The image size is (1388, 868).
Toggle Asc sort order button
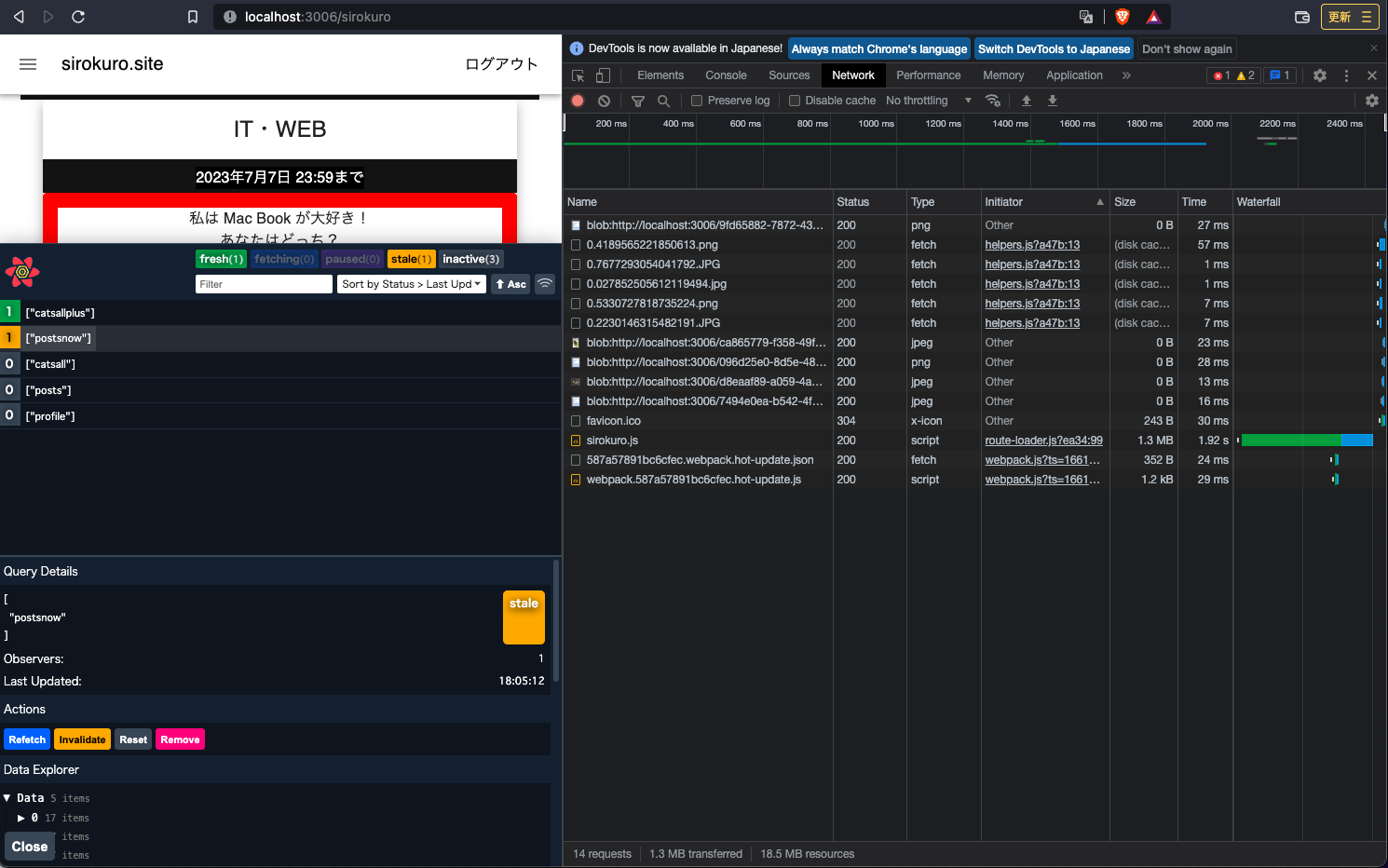pyautogui.click(x=510, y=284)
